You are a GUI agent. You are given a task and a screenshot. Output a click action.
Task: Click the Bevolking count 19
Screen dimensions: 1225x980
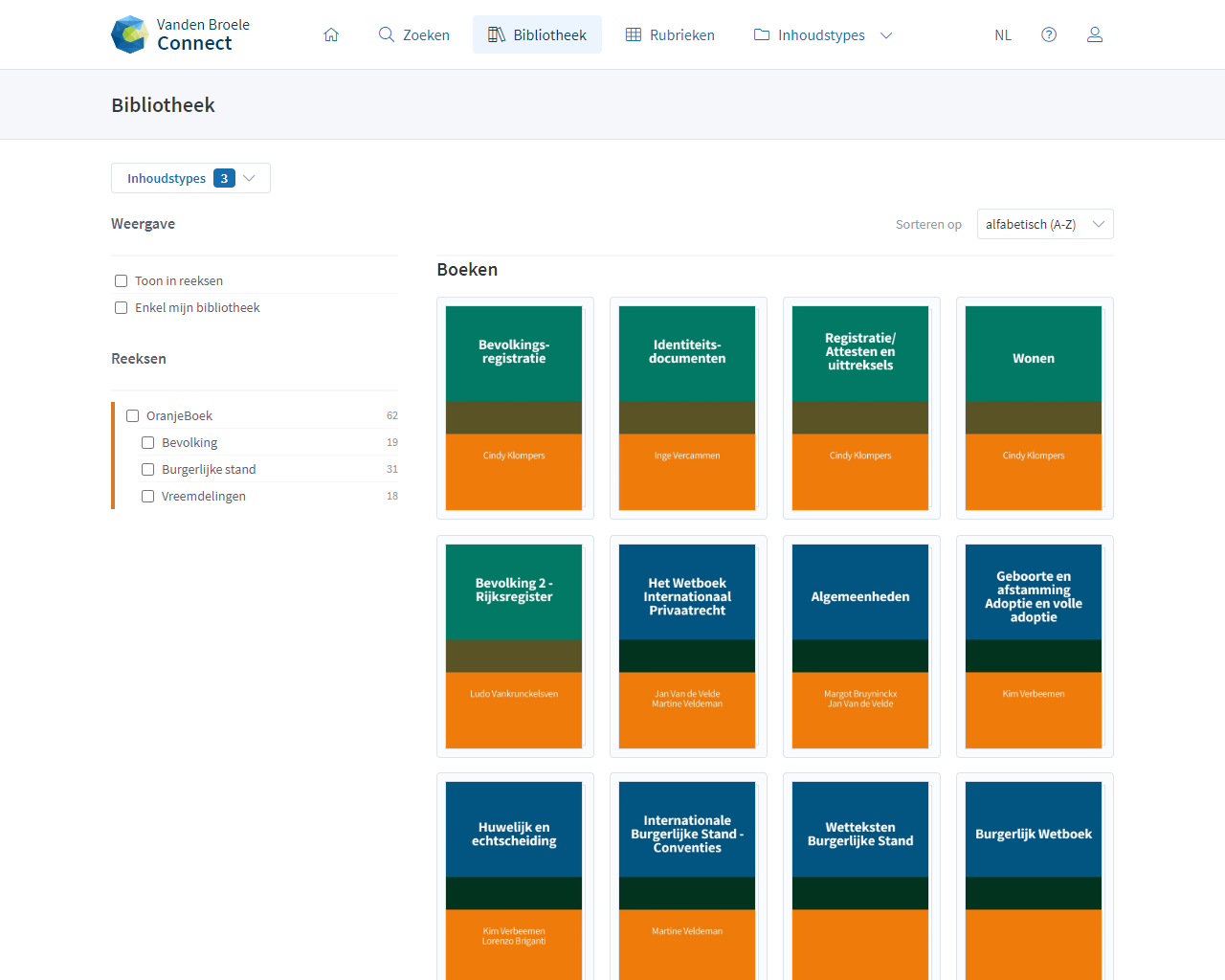tap(392, 442)
